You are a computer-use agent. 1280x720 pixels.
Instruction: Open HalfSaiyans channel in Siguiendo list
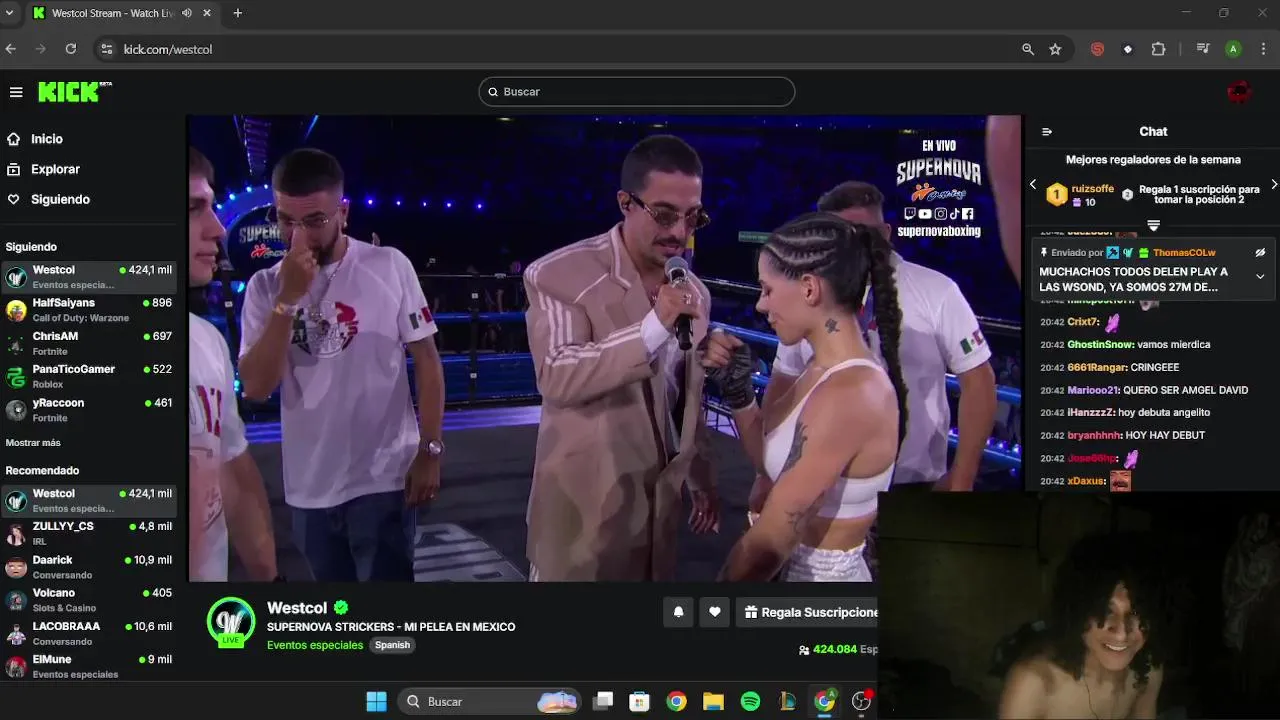point(90,310)
